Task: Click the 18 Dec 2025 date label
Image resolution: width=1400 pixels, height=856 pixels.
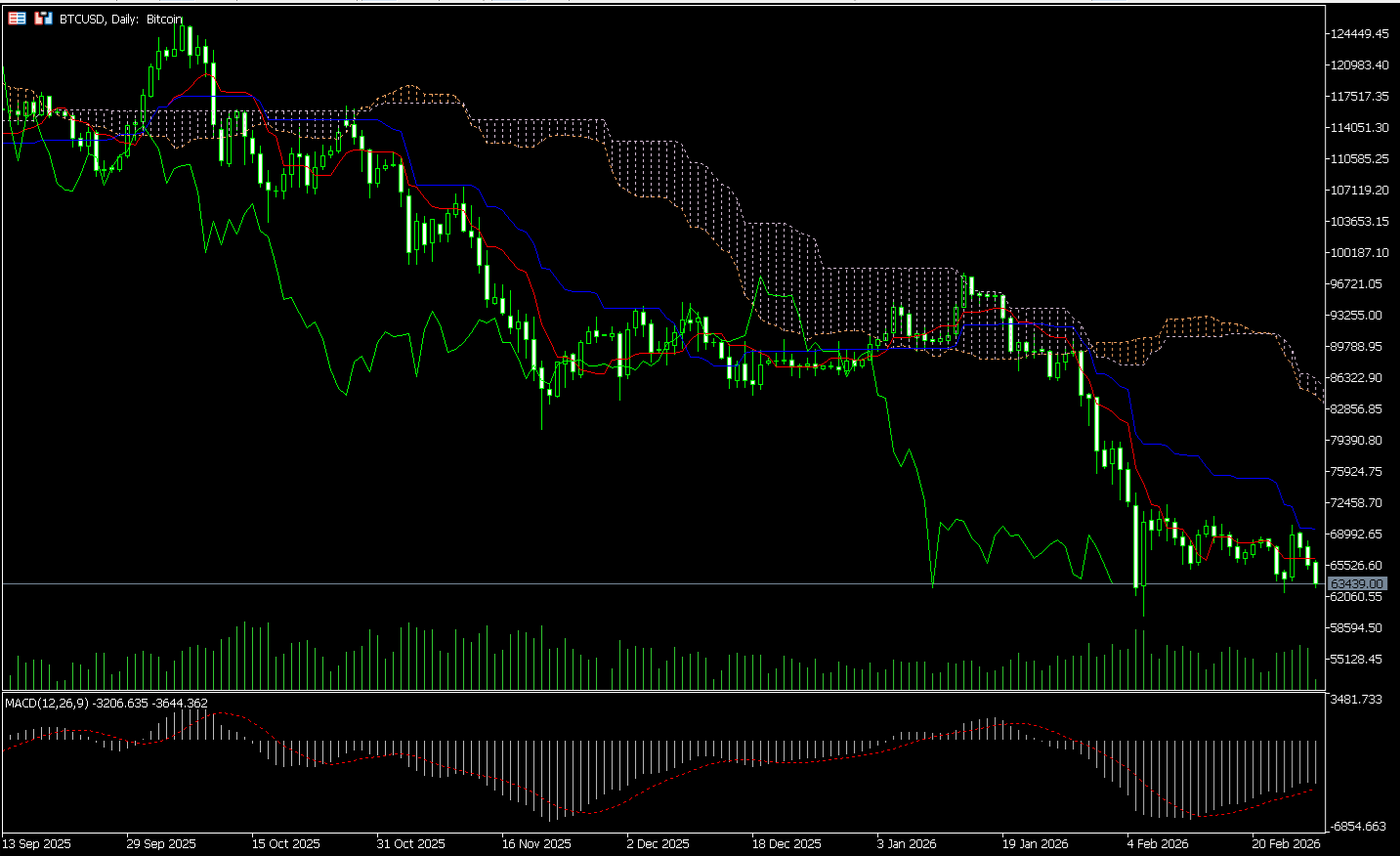Action: (786, 843)
